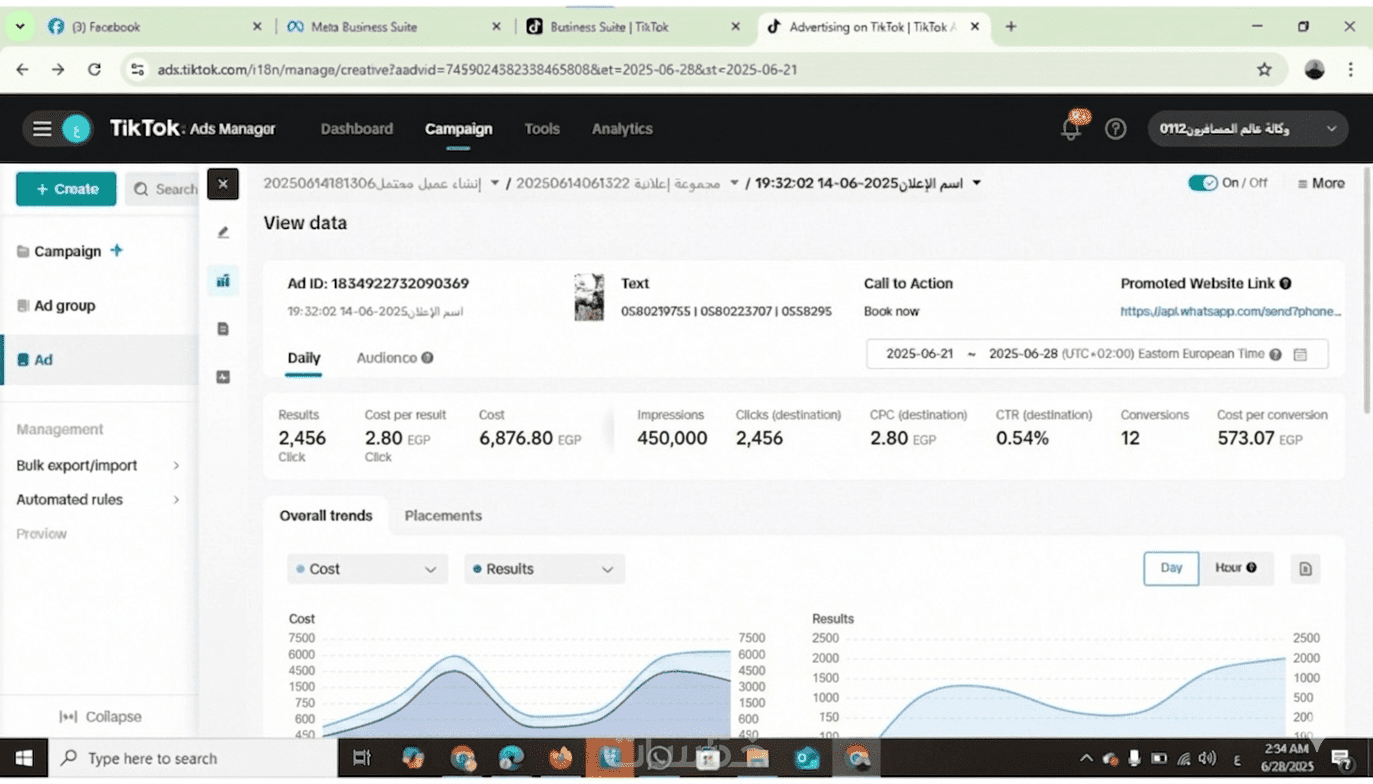This screenshot has height=784, width=1373.
Task: Click the Create button
Action: point(66,189)
